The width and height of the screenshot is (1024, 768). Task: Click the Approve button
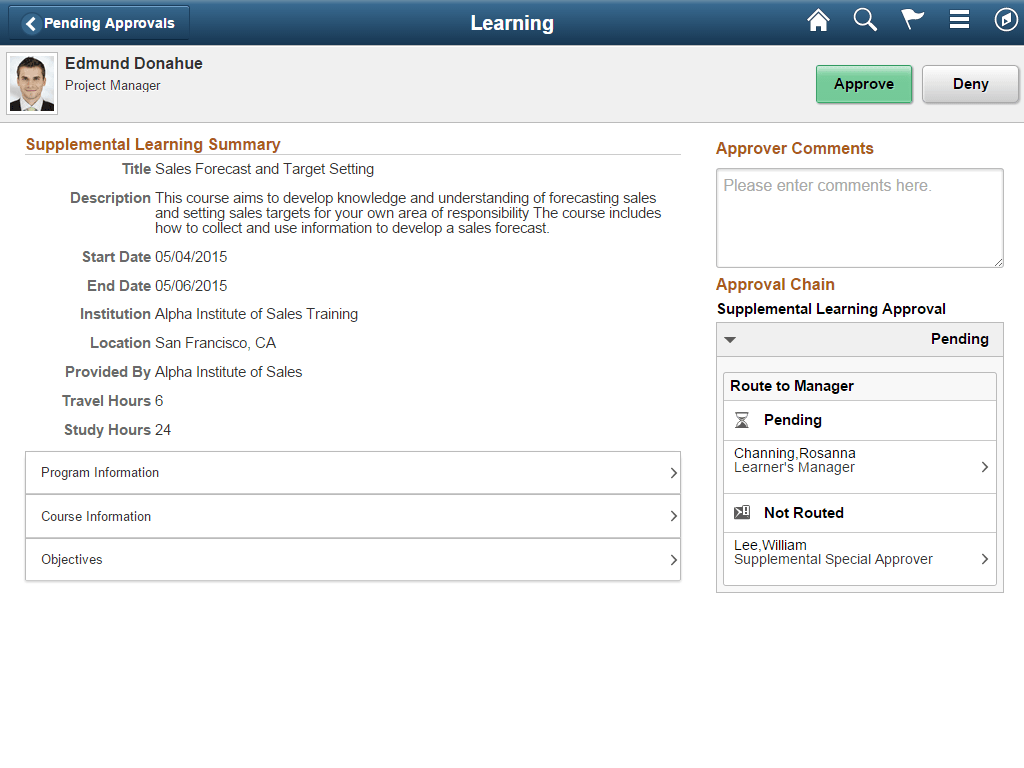pyautogui.click(x=863, y=84)
